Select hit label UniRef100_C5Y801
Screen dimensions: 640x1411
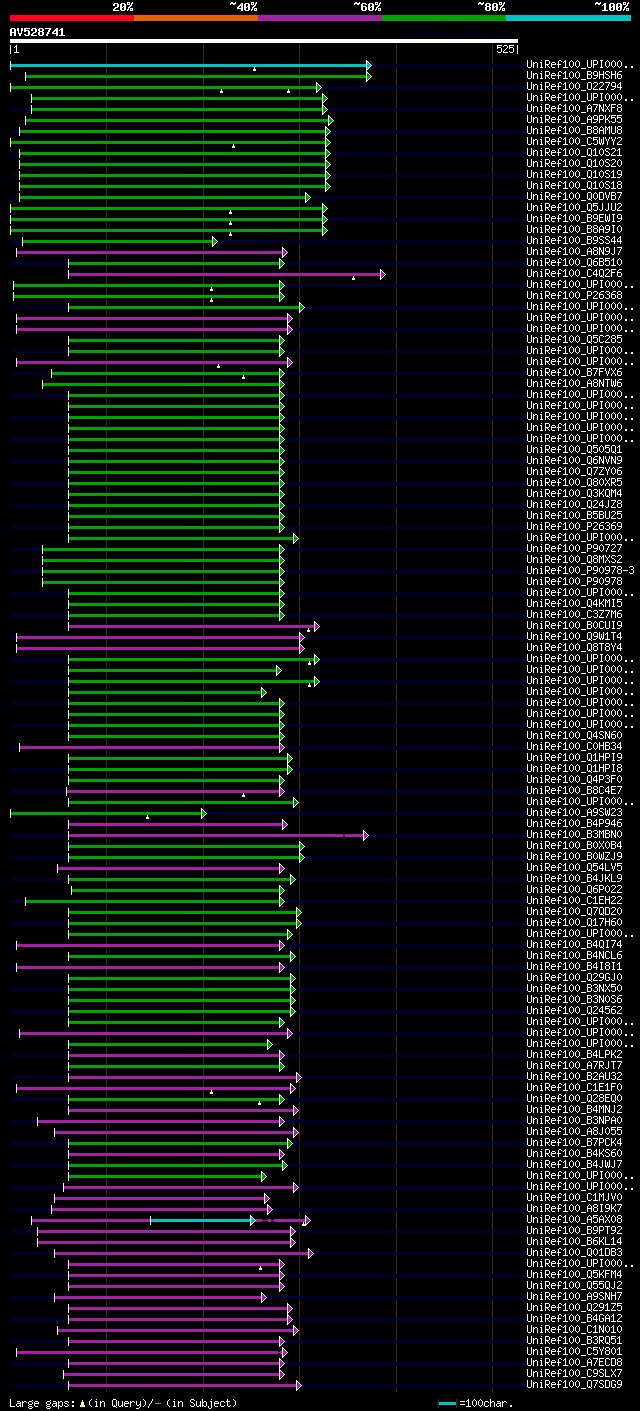[x=574, y=1351]
